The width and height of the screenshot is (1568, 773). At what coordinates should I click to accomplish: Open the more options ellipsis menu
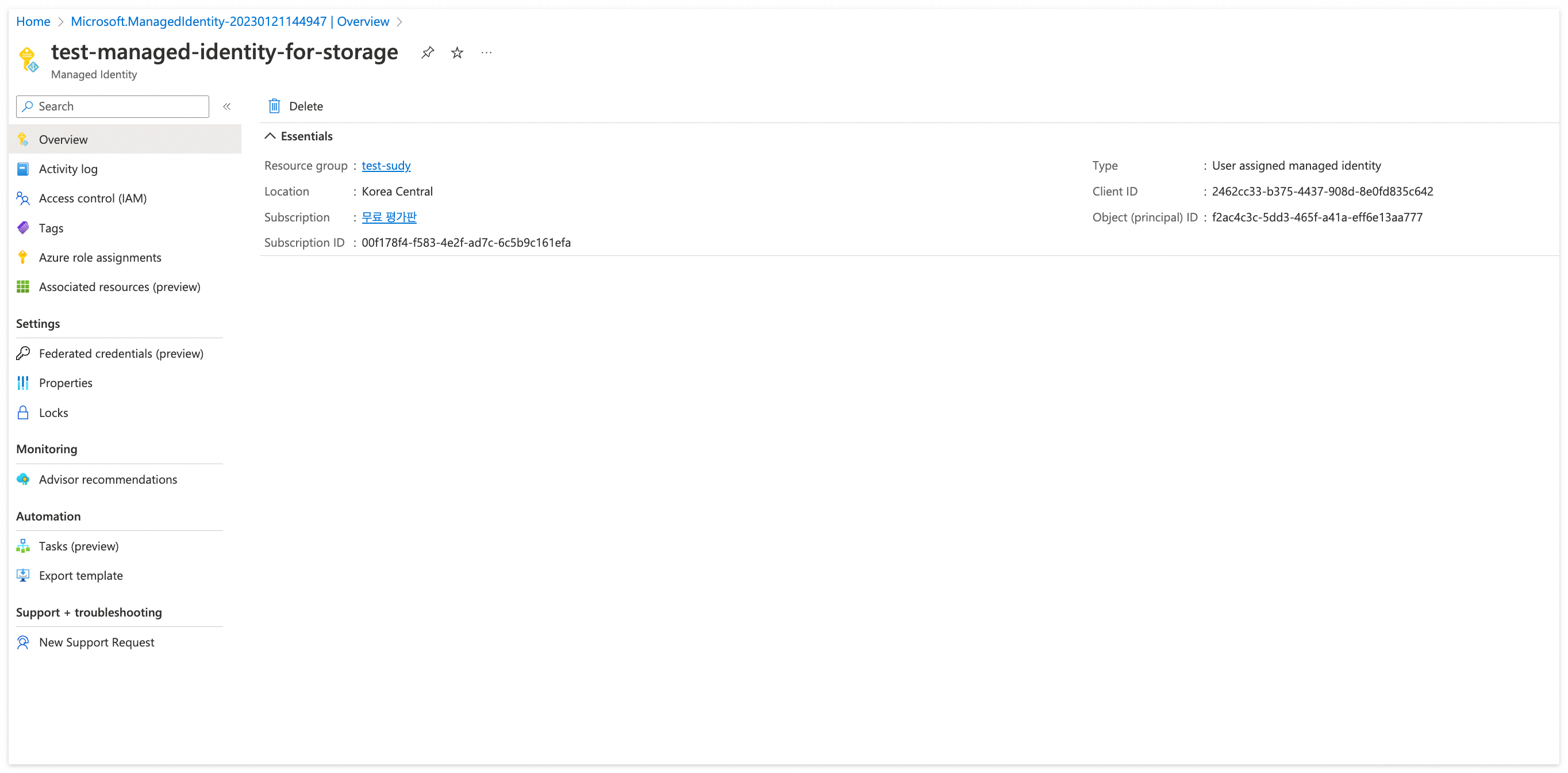486,53
